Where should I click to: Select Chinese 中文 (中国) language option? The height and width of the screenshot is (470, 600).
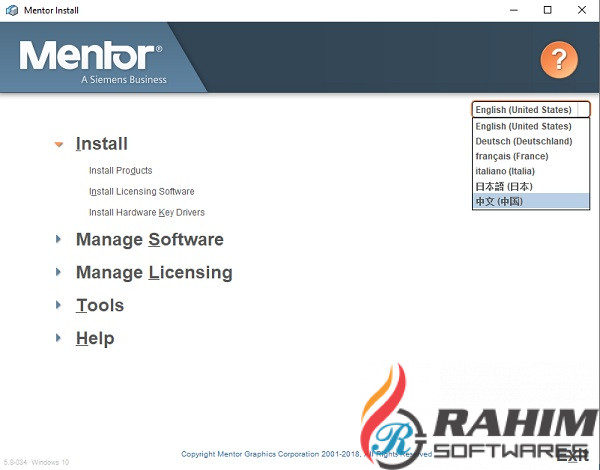(x=531, y=201)
